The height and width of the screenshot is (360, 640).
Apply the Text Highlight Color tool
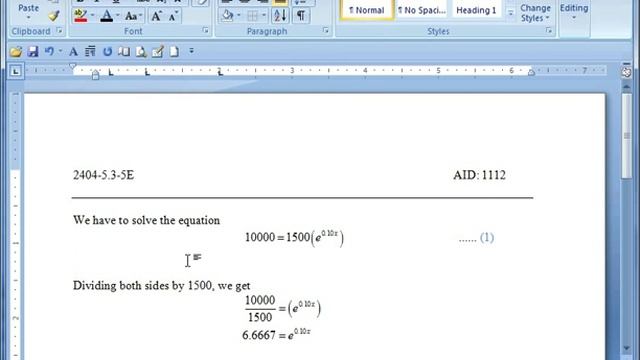80,16
